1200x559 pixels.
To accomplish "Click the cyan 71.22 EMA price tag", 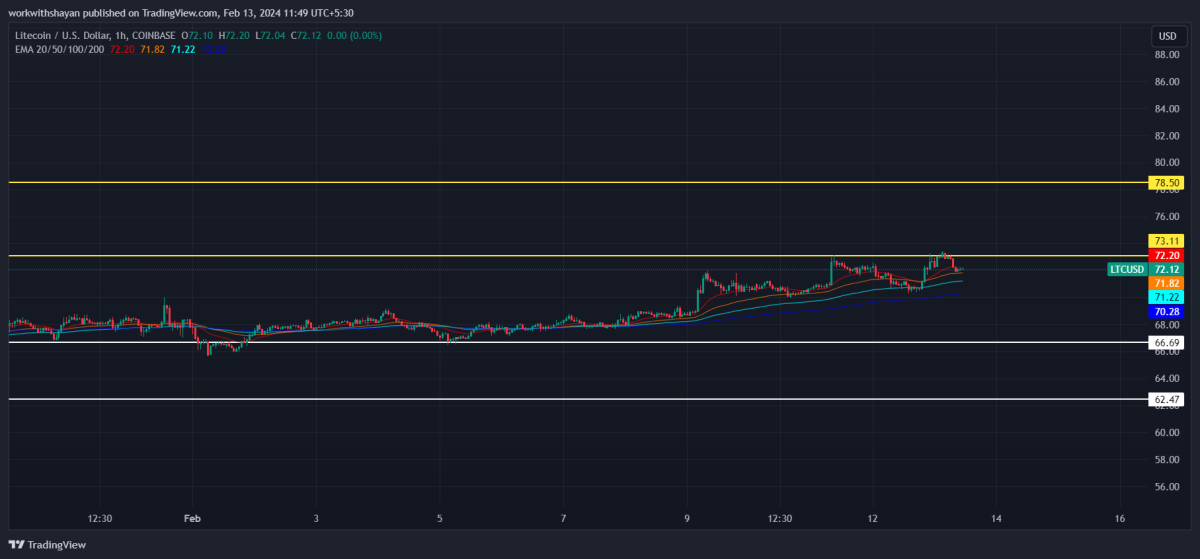I will (x=1168, y=298).
